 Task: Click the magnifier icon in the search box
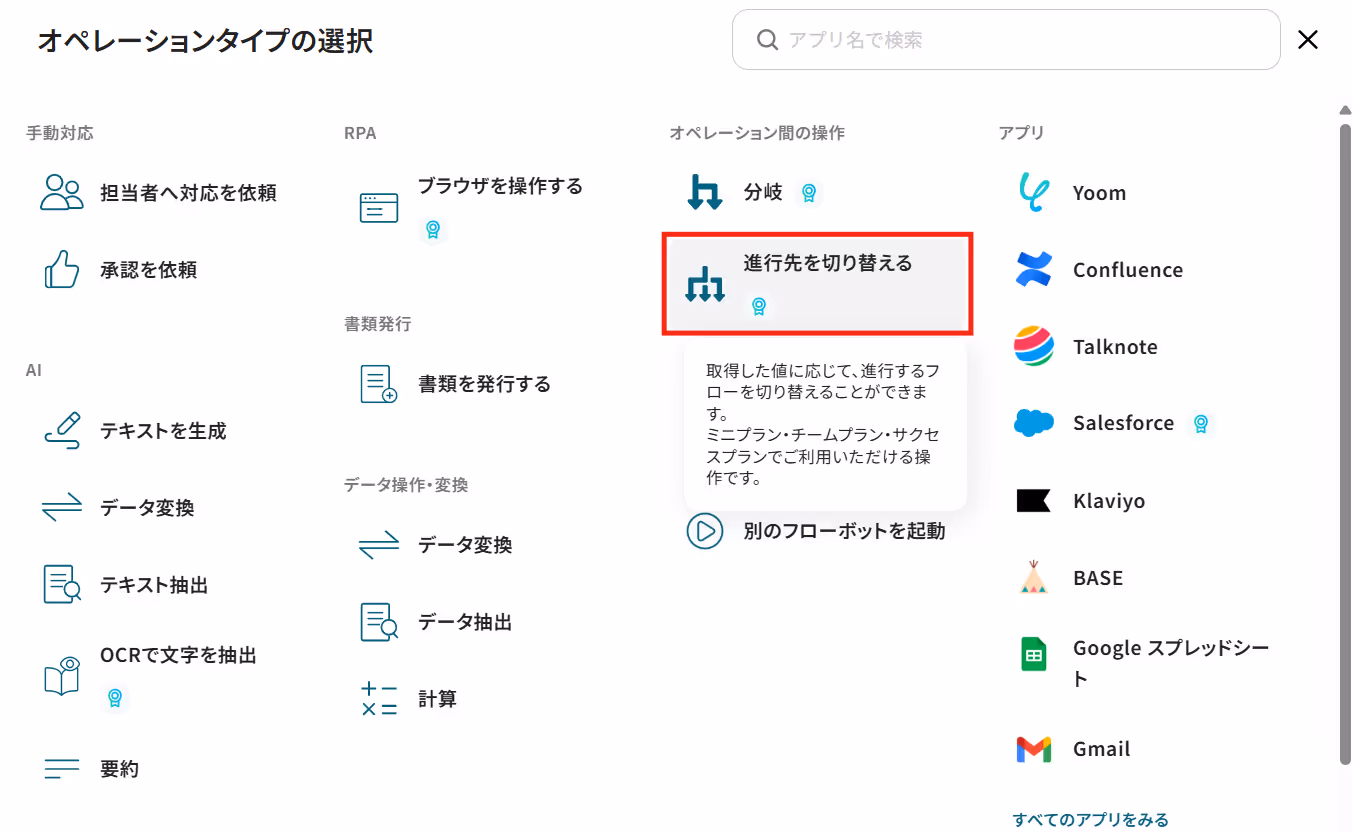pos(767,40)
